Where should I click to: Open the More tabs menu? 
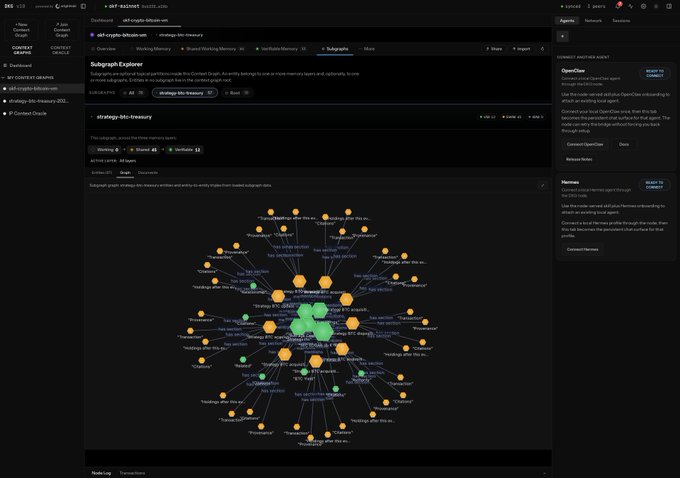[367, 49]
